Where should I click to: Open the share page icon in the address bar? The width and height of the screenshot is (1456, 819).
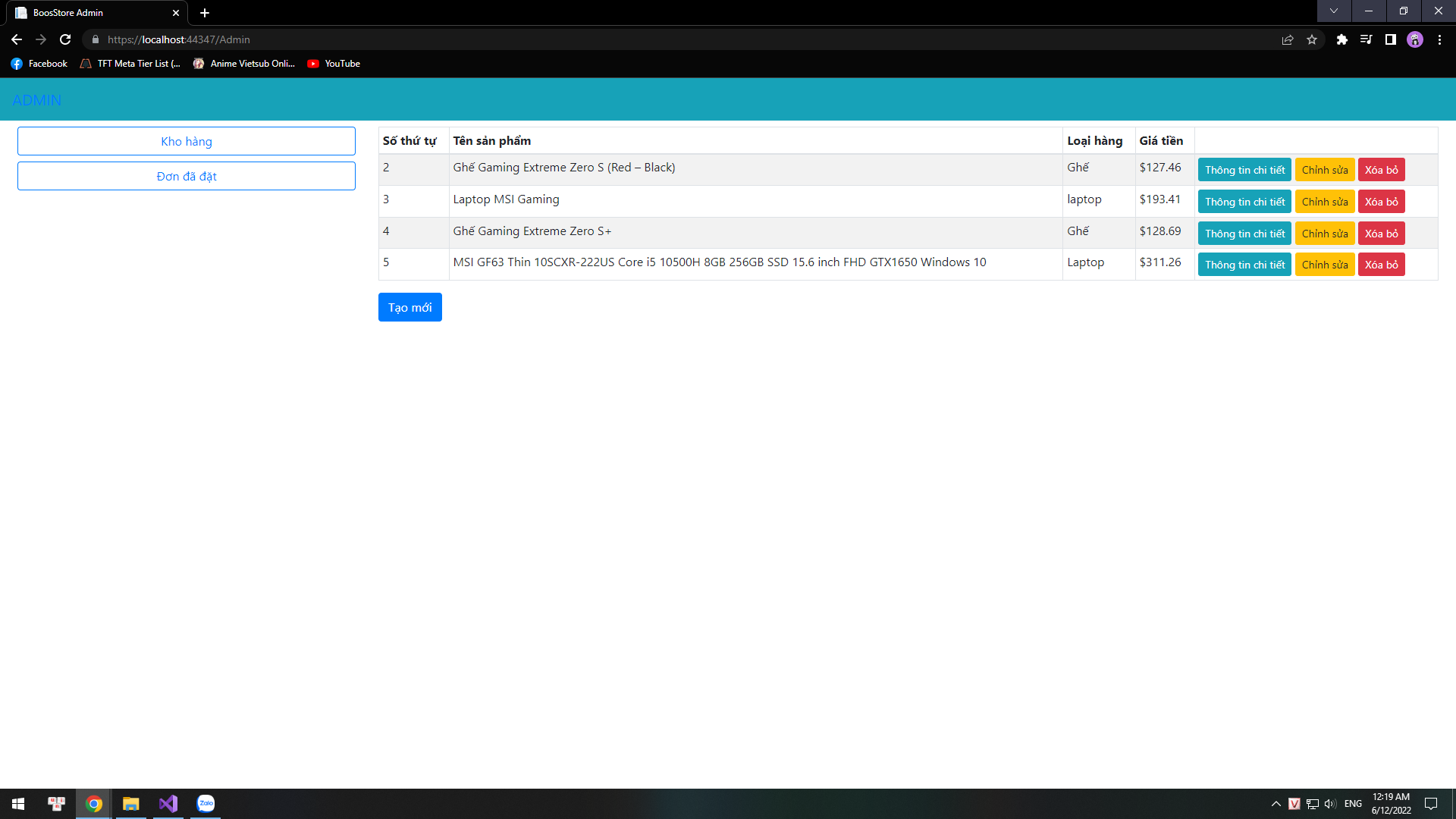1288,39
